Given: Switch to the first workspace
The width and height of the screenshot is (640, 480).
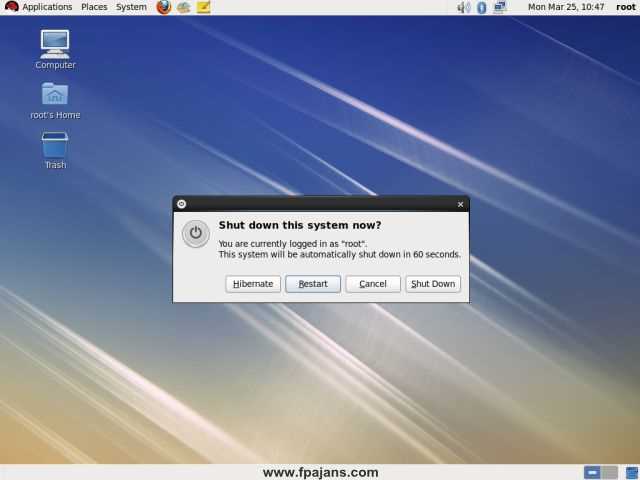Looking at the screenshot, I should (x=592, y=473).
